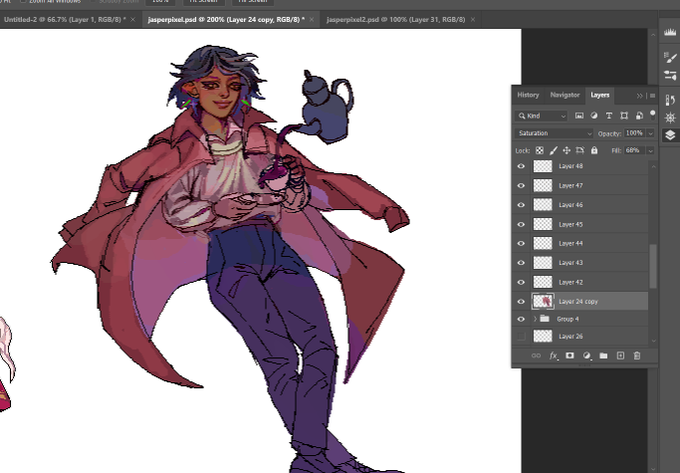Open the Navigator ship-wheel icon in dock
This screenshot has width=680, height=473.
(670, 117)
